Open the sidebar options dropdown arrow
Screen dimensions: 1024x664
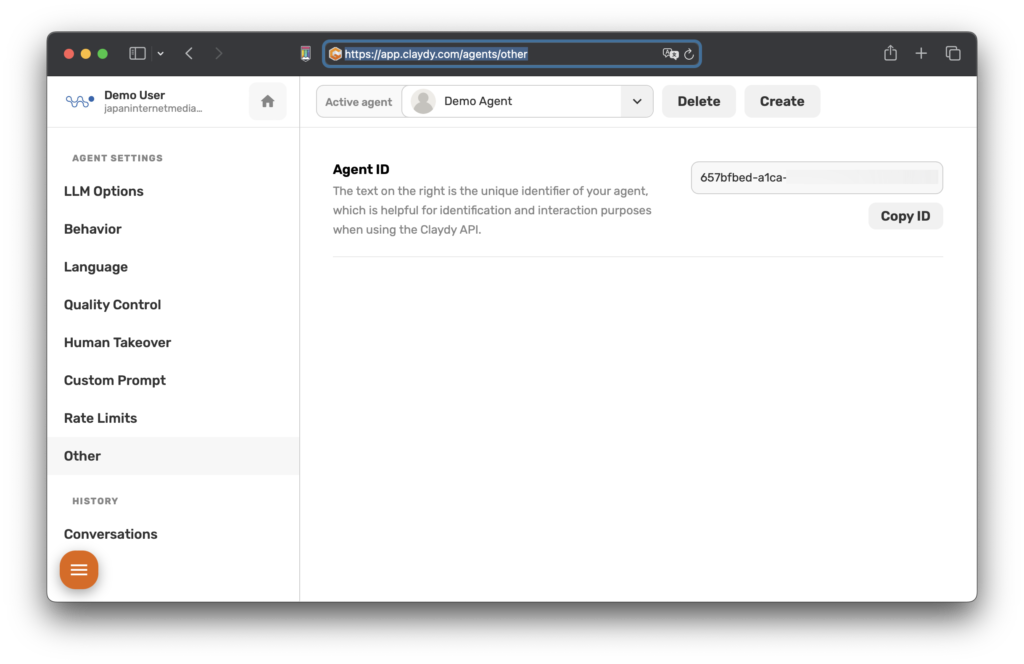coord(161,53)
